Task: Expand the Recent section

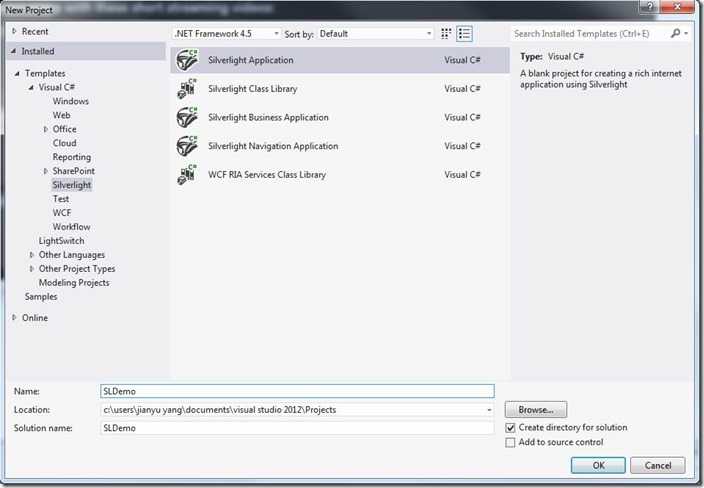Action: (14, 31)
